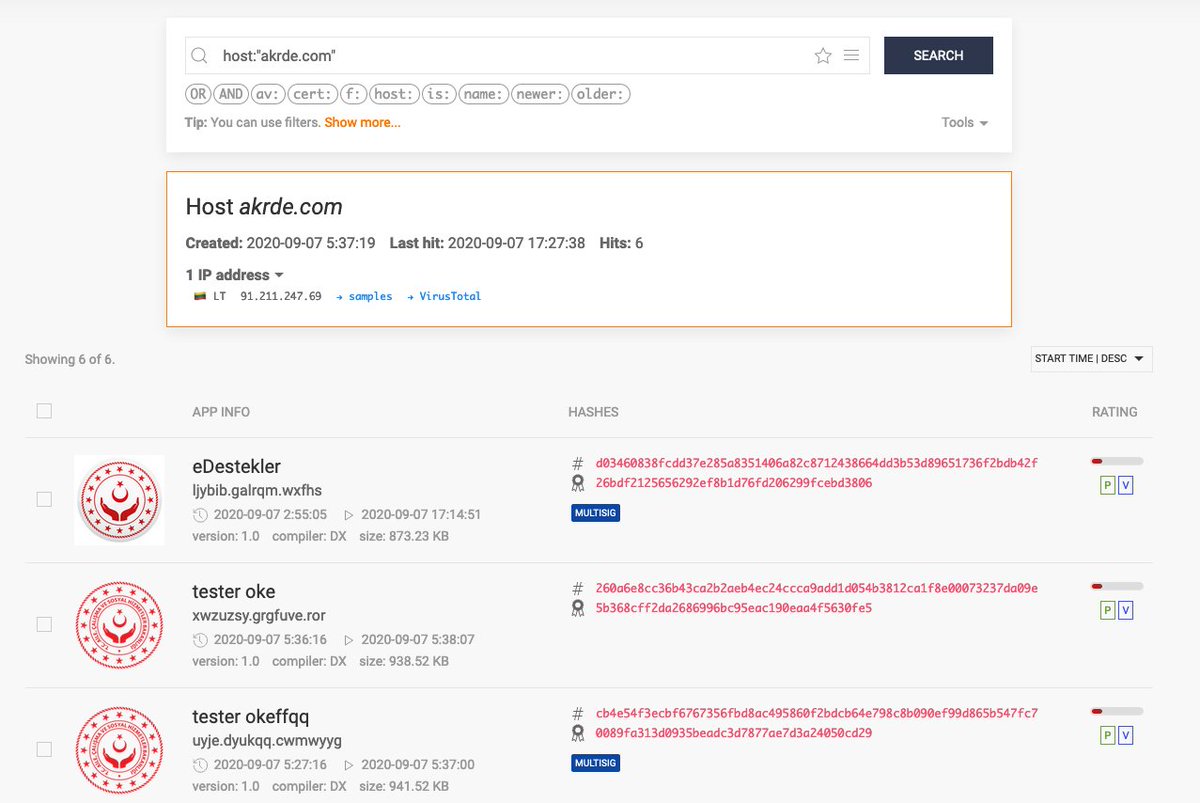Add the name: filter chip
The height and width of the screenshot is (803, 1200).
click(x=484, y=94)
